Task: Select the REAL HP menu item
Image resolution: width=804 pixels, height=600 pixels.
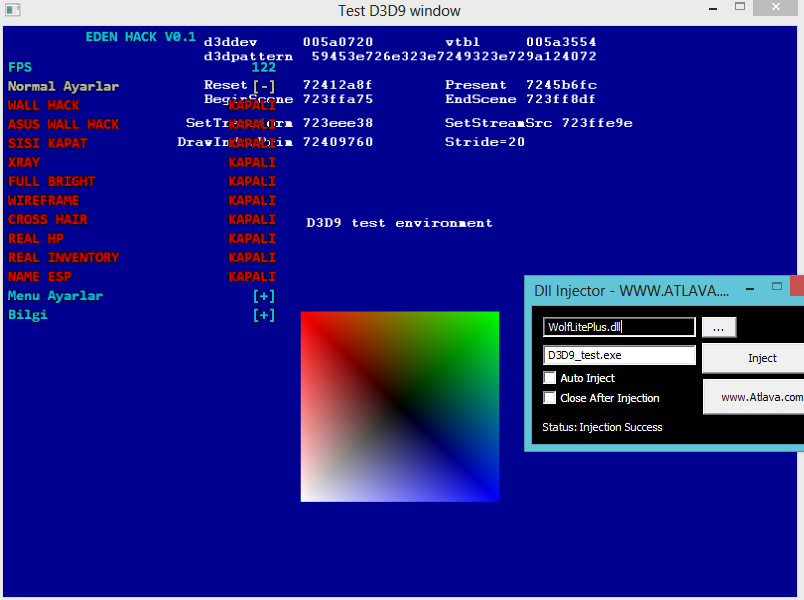Action: tap(36, 238)
